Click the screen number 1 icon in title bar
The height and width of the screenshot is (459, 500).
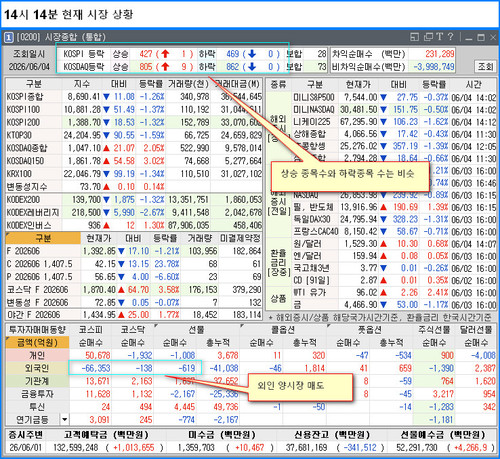(x=9, y=37)
